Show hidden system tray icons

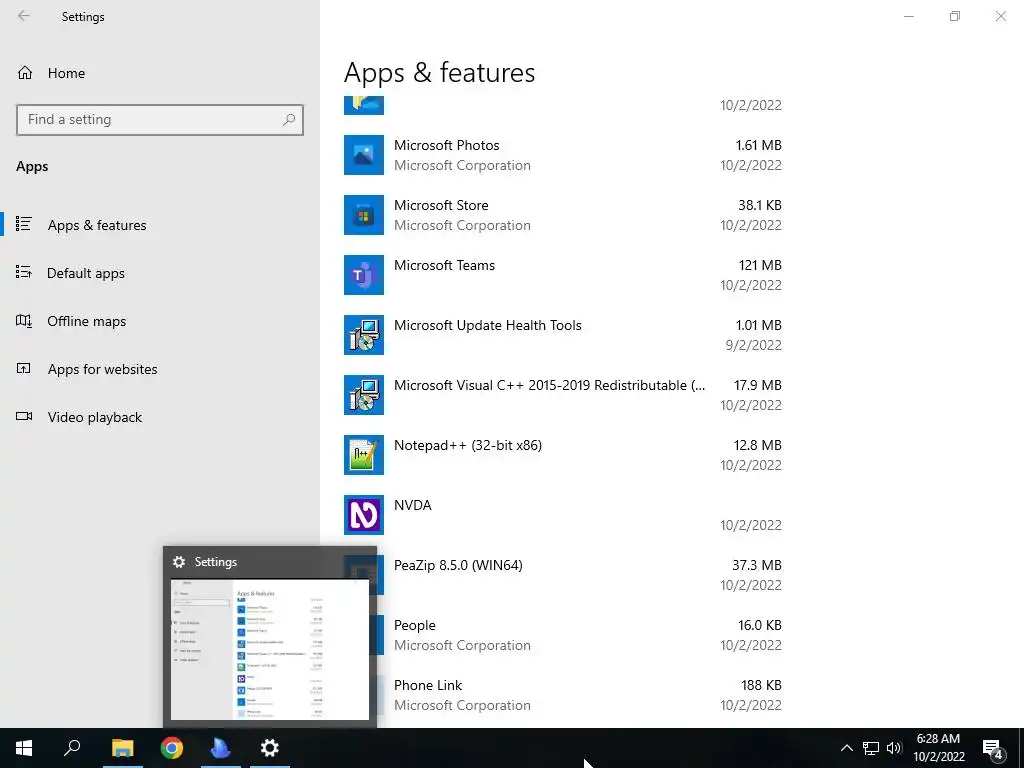[x=846, y=748]
